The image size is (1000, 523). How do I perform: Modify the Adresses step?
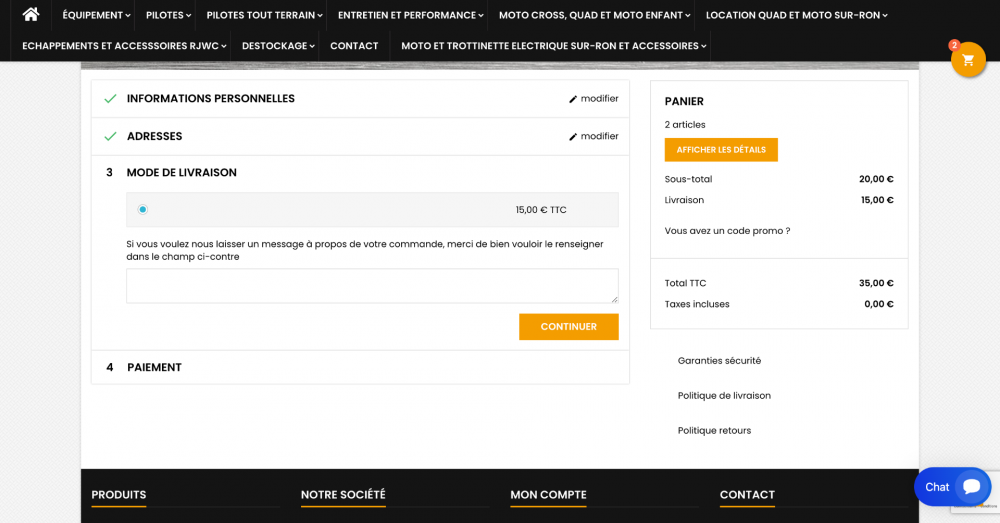pos(594,136)
